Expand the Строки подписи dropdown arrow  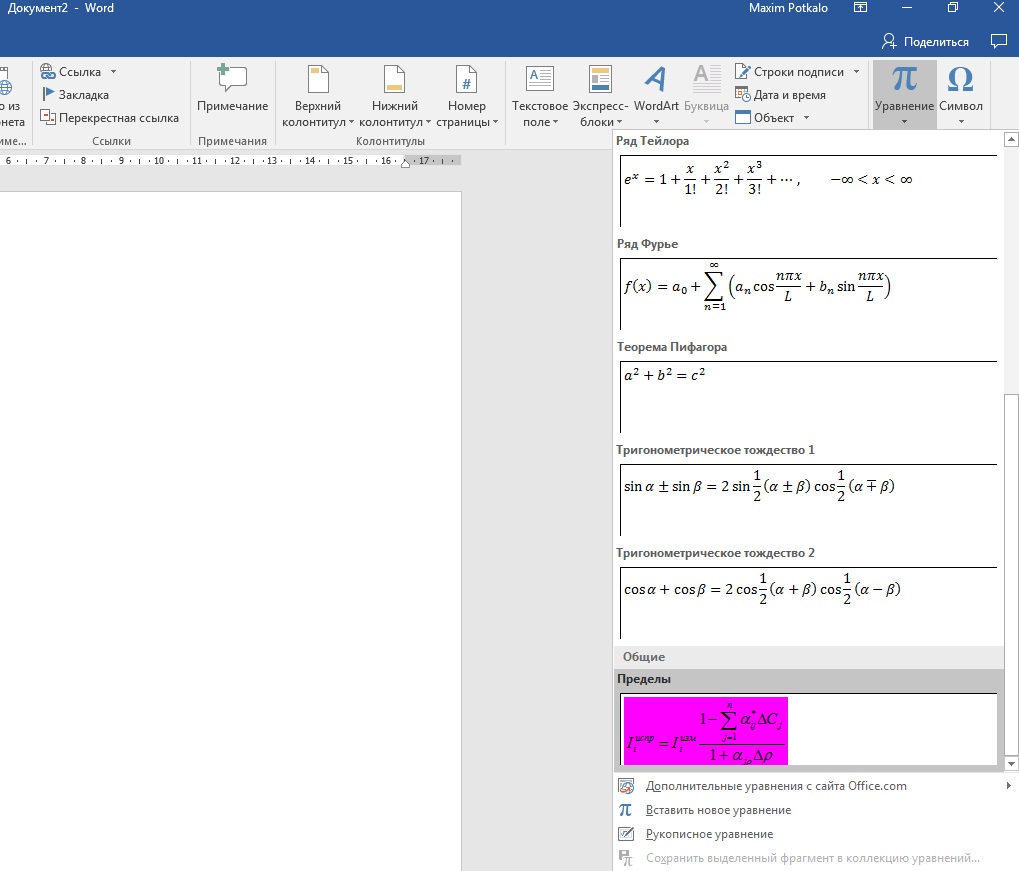[x=856, y=72]
